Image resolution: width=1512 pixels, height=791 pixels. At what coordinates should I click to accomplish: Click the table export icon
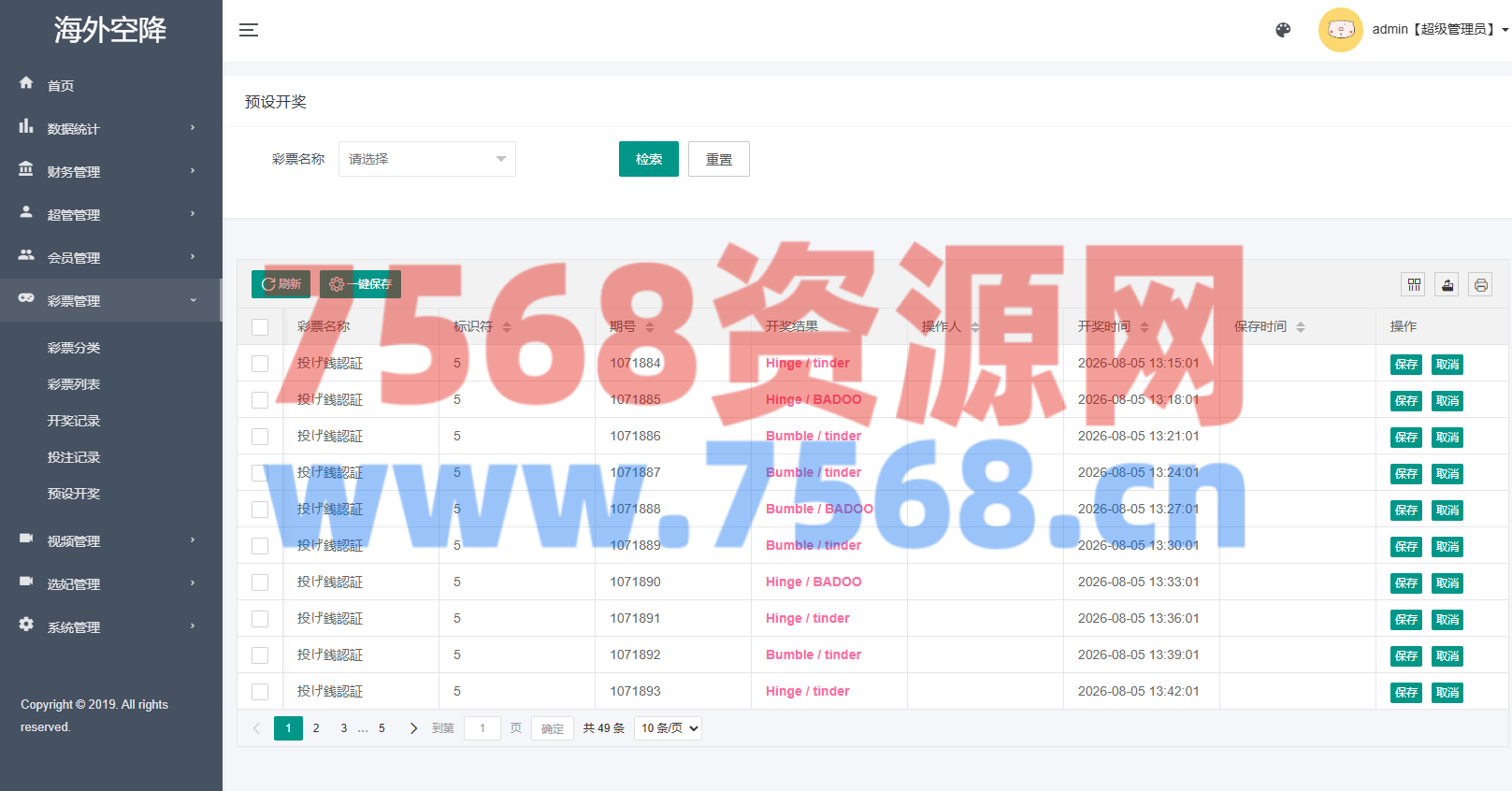(1447, 285)
